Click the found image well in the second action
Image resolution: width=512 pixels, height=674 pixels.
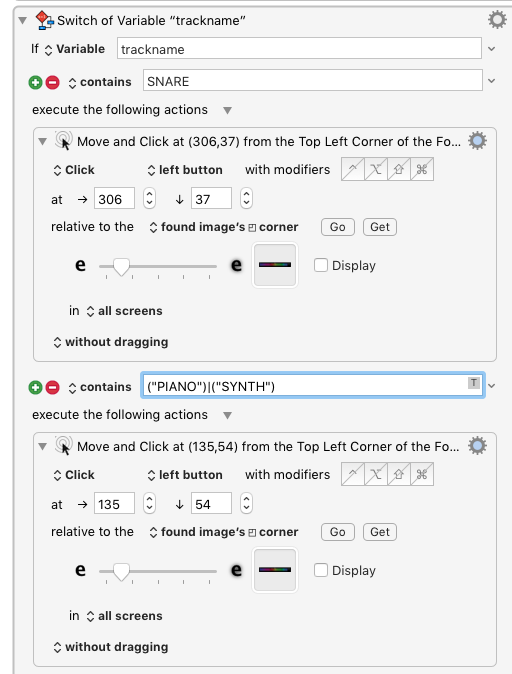click(x=275, y=570)
